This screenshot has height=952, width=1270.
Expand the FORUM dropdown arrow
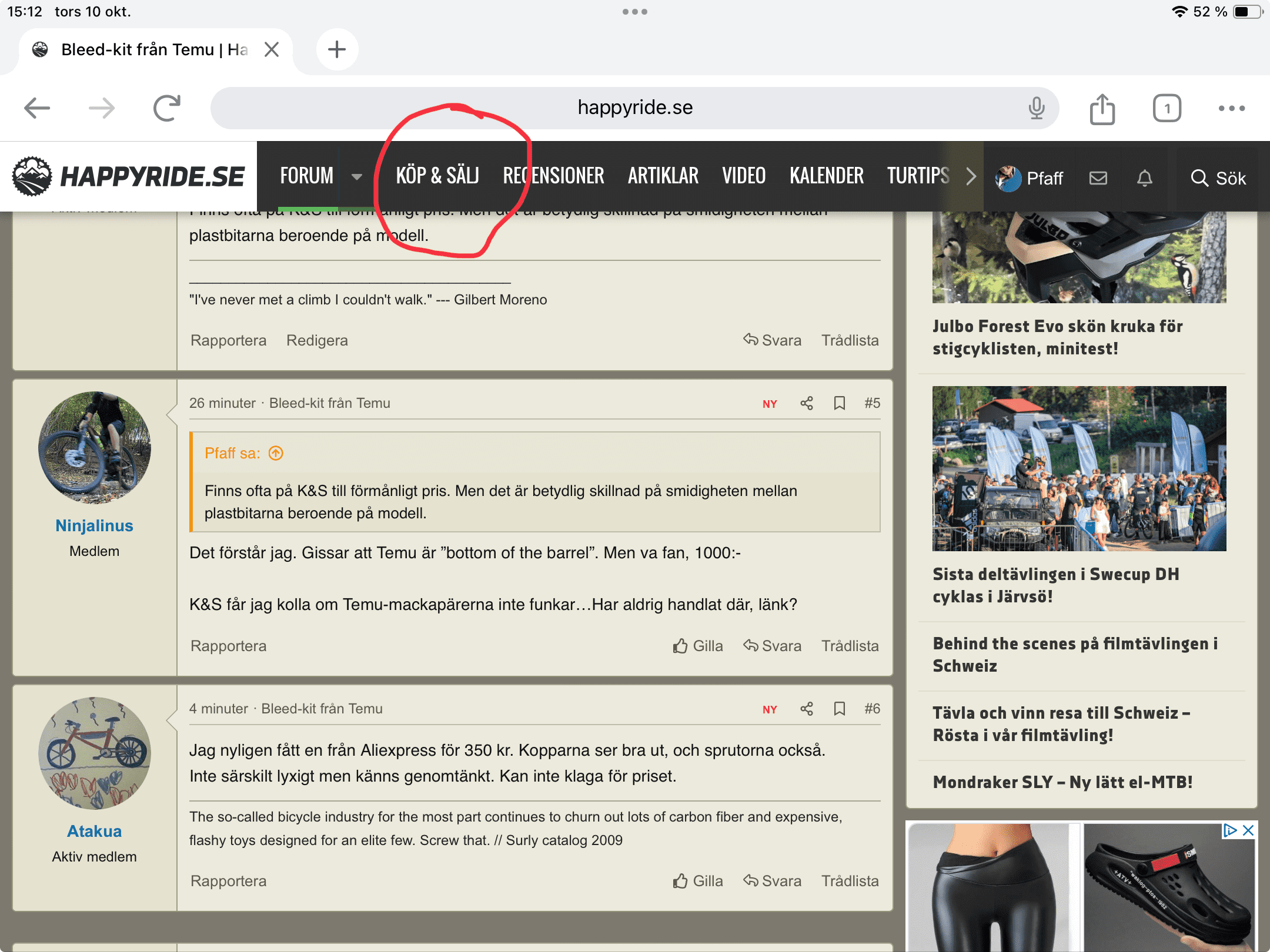(356, 176)
